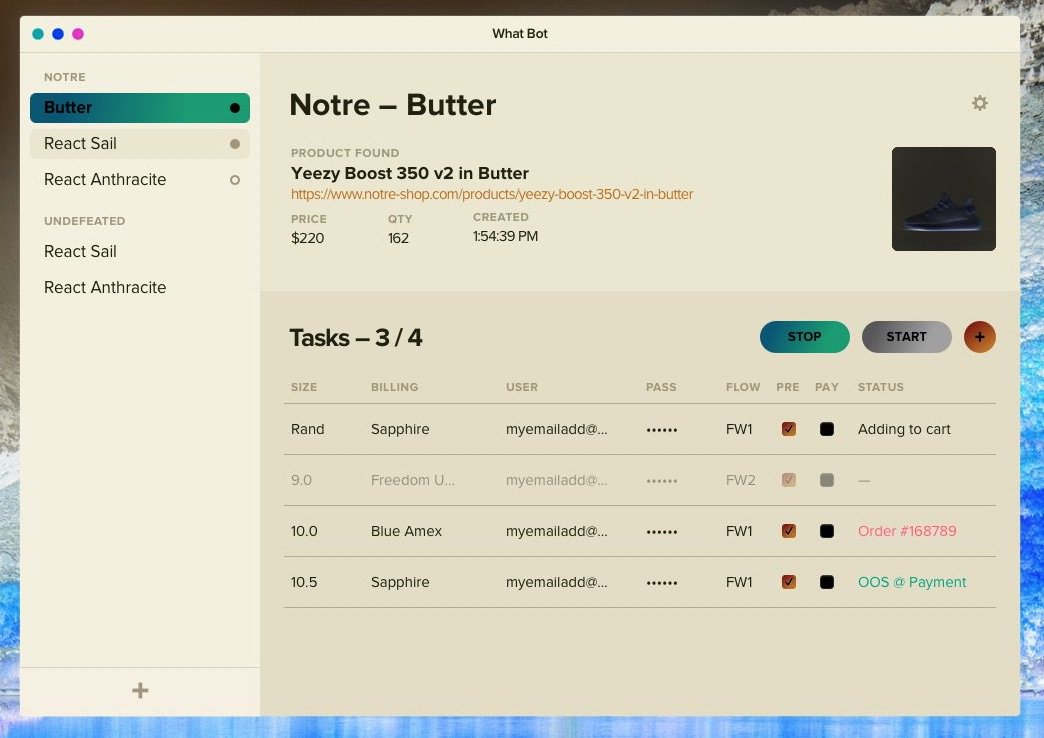Toggle PRE checkbox in 9.0 Freedom row
The image size is (1044, 738).
pos(788,480)
